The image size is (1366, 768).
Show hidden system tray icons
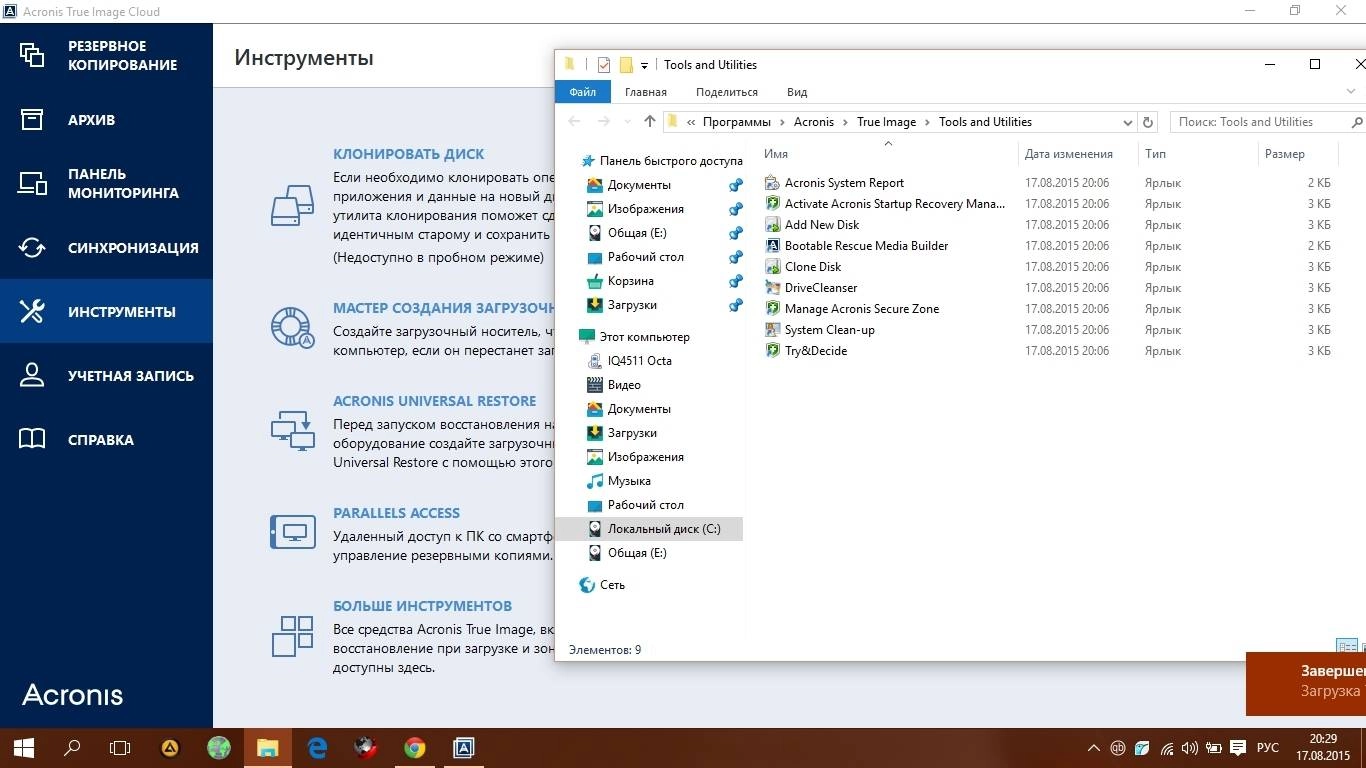pos(1093,748)
